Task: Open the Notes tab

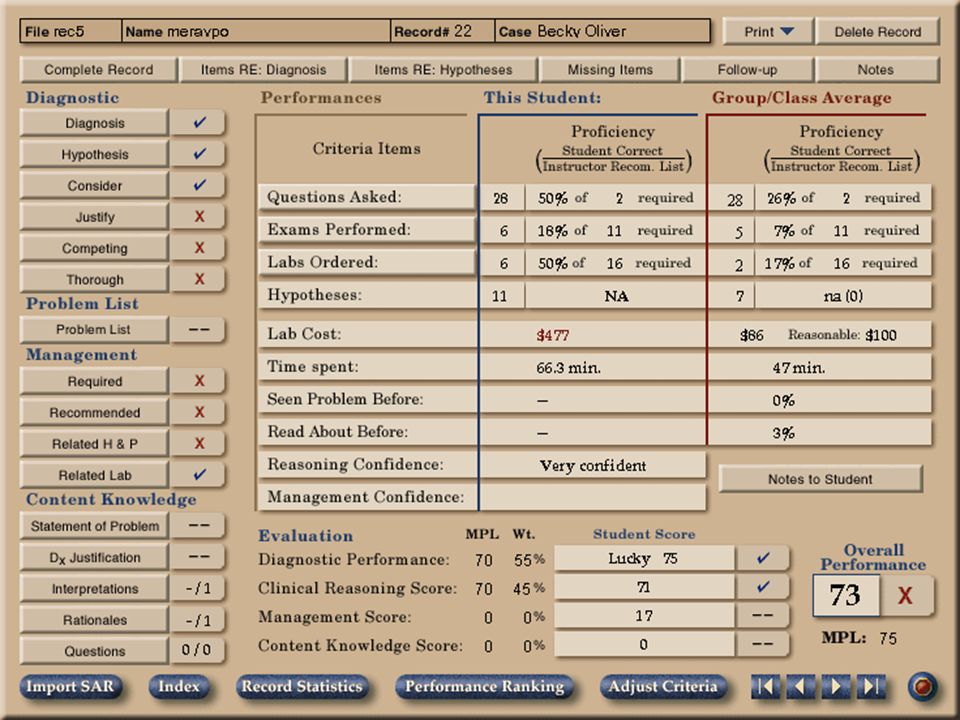Action: tap(876, 70)
